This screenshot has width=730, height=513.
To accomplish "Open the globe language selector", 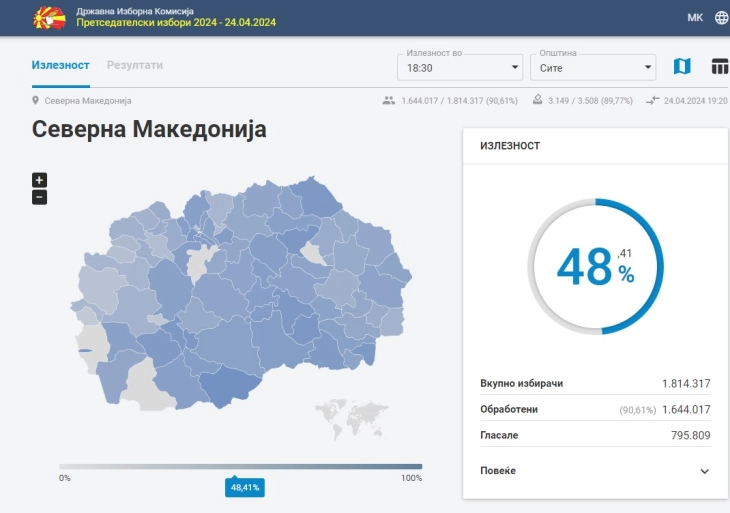I will click(721, 18).
